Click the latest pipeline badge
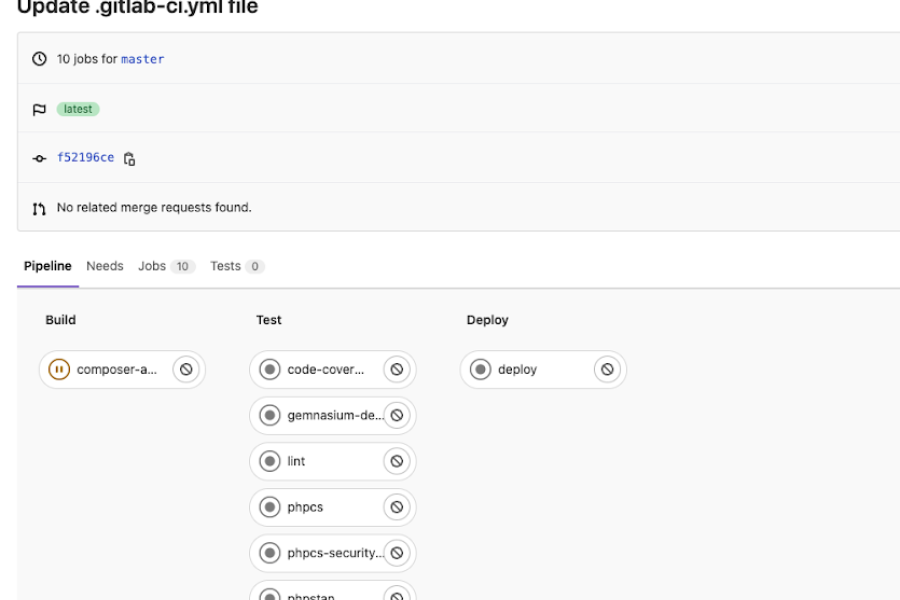Screen dimensions: 900x600 pos(78,109)
